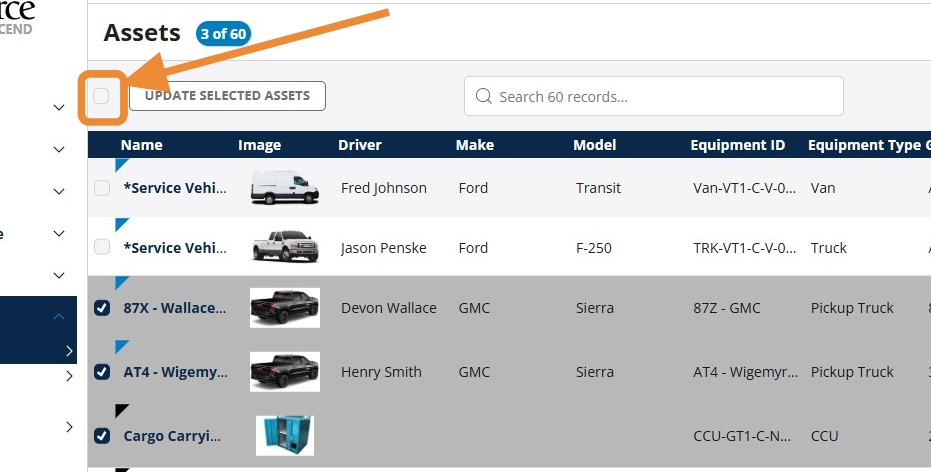Click the Van equipment type cell
Image resolution: width=931 pixels, height=472 pixels.
(823, 188)
